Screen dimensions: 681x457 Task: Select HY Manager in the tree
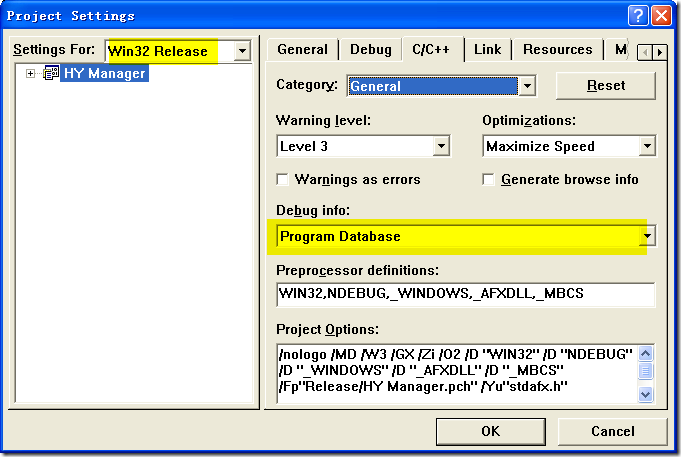point(104,73)
